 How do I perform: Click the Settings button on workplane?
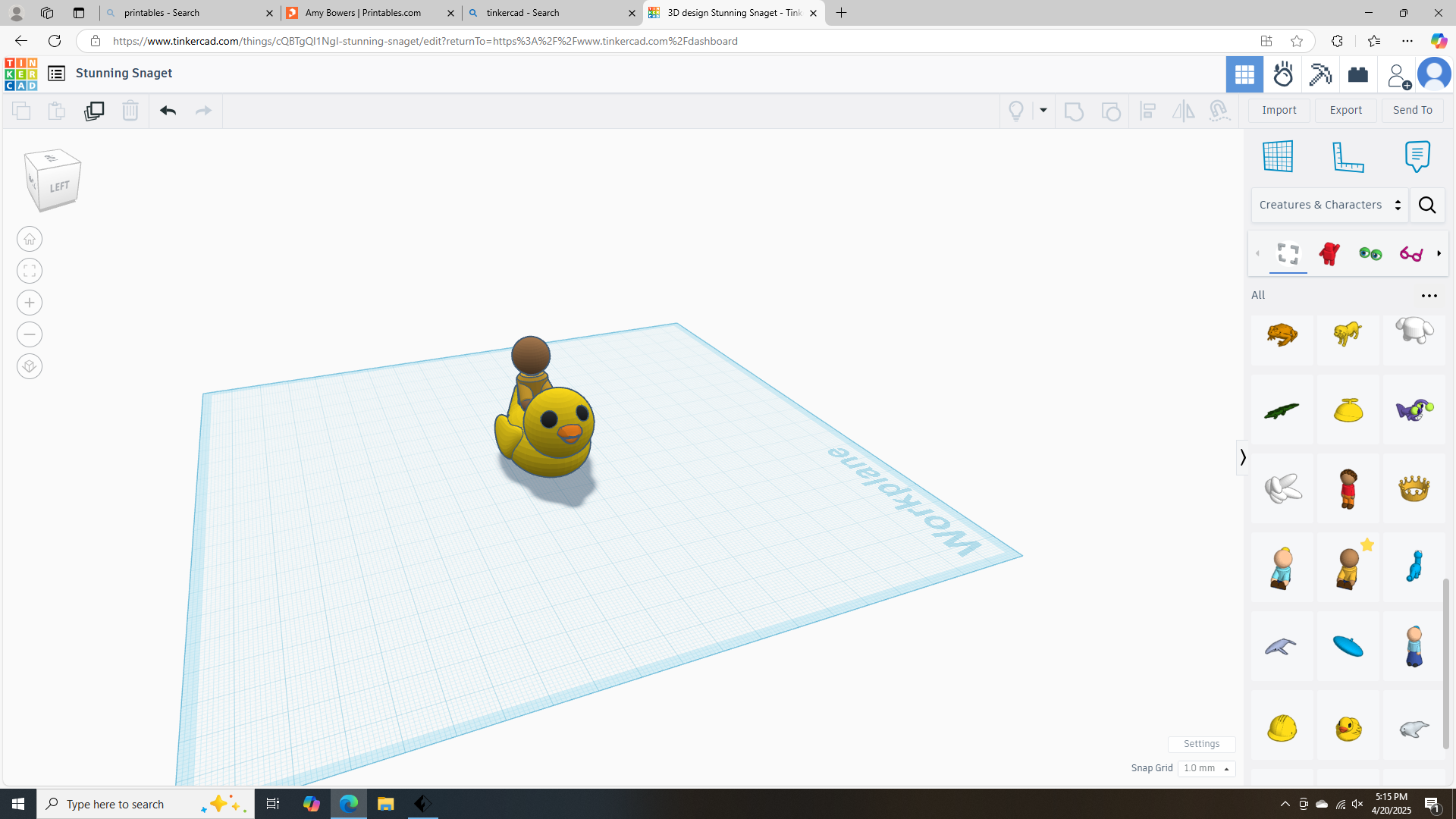coord(1202,744)
